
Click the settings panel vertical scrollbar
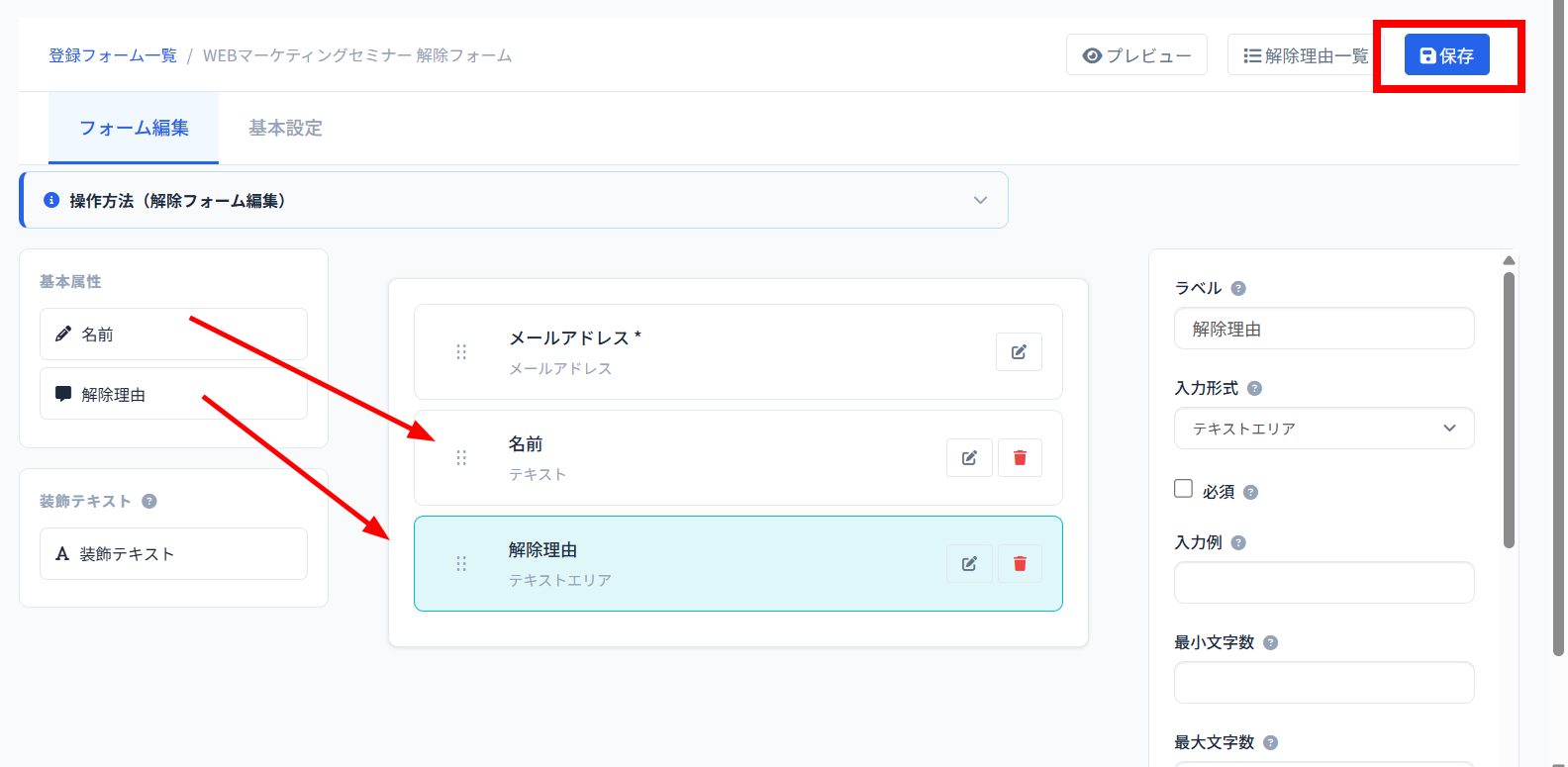coord(1509,410)
